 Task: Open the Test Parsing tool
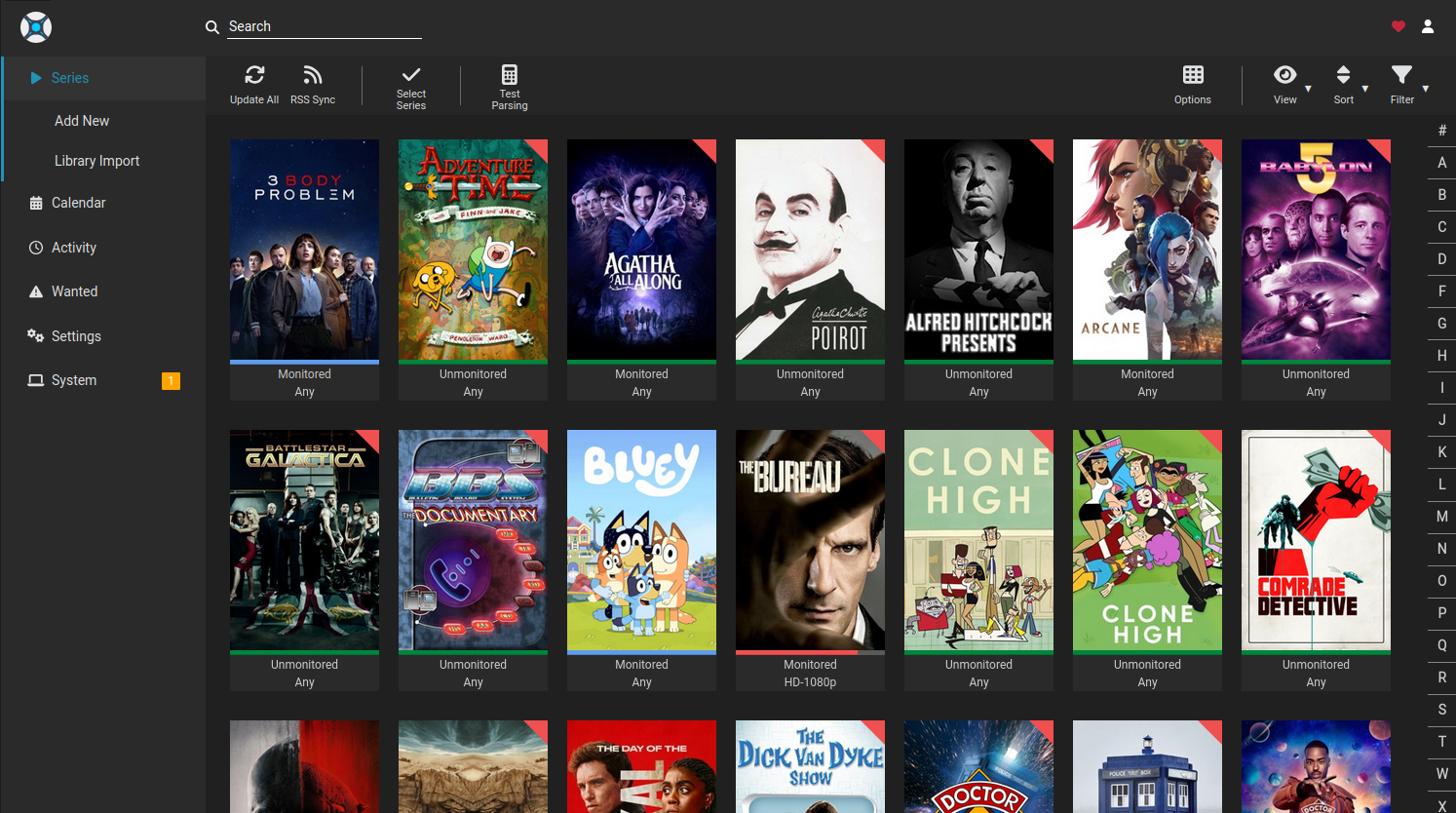click(510, 86)
